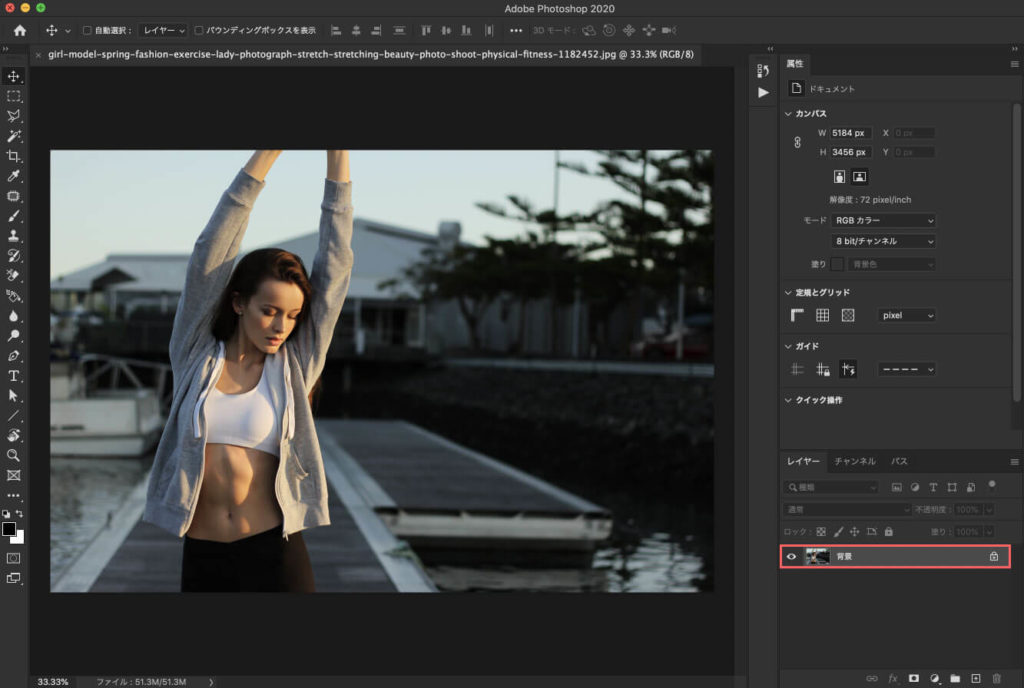Select the Dodge tool

[x=13, y=336]
